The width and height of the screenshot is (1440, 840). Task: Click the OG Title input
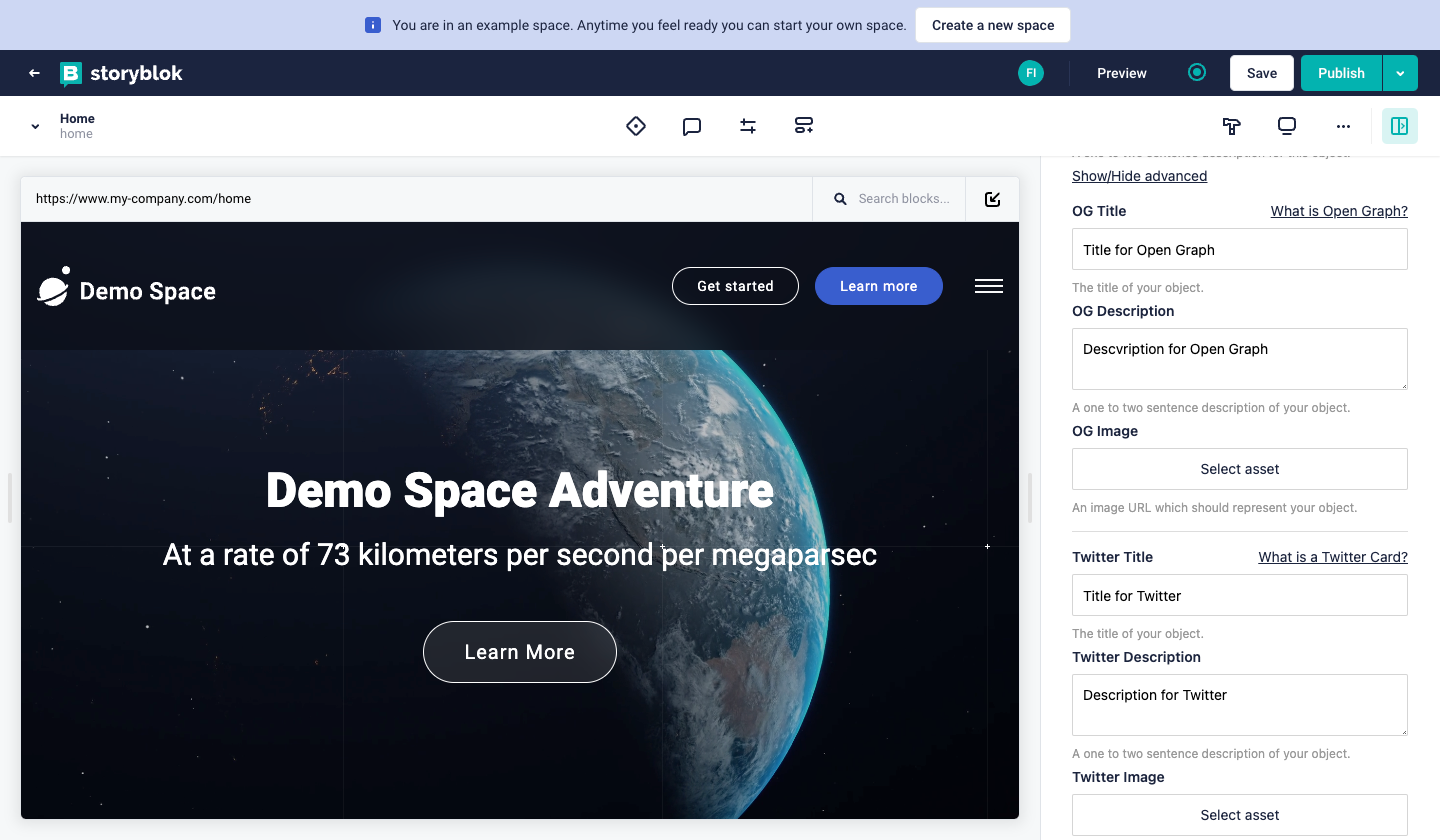click(x=1240, y=249)
